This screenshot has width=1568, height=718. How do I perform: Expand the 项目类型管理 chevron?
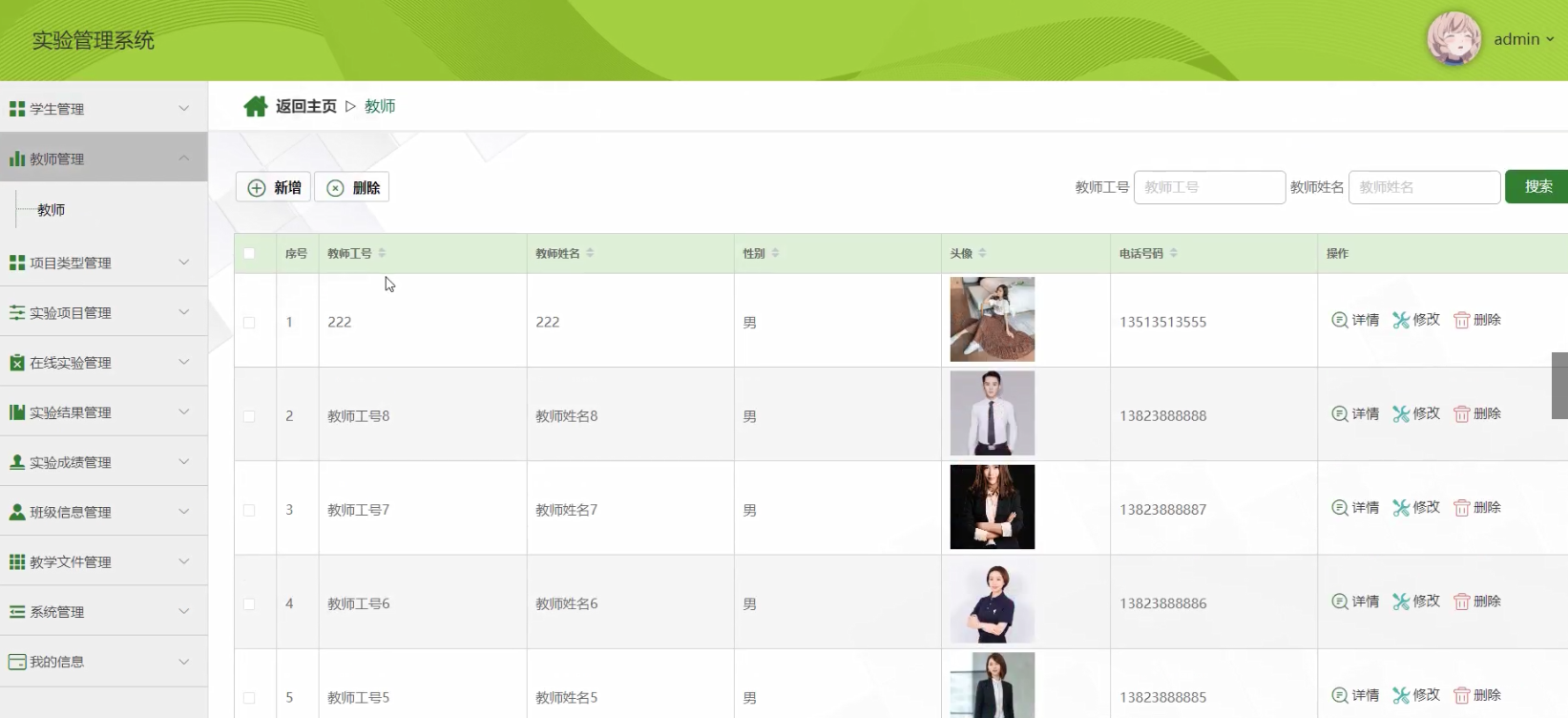tap(184, 262)
